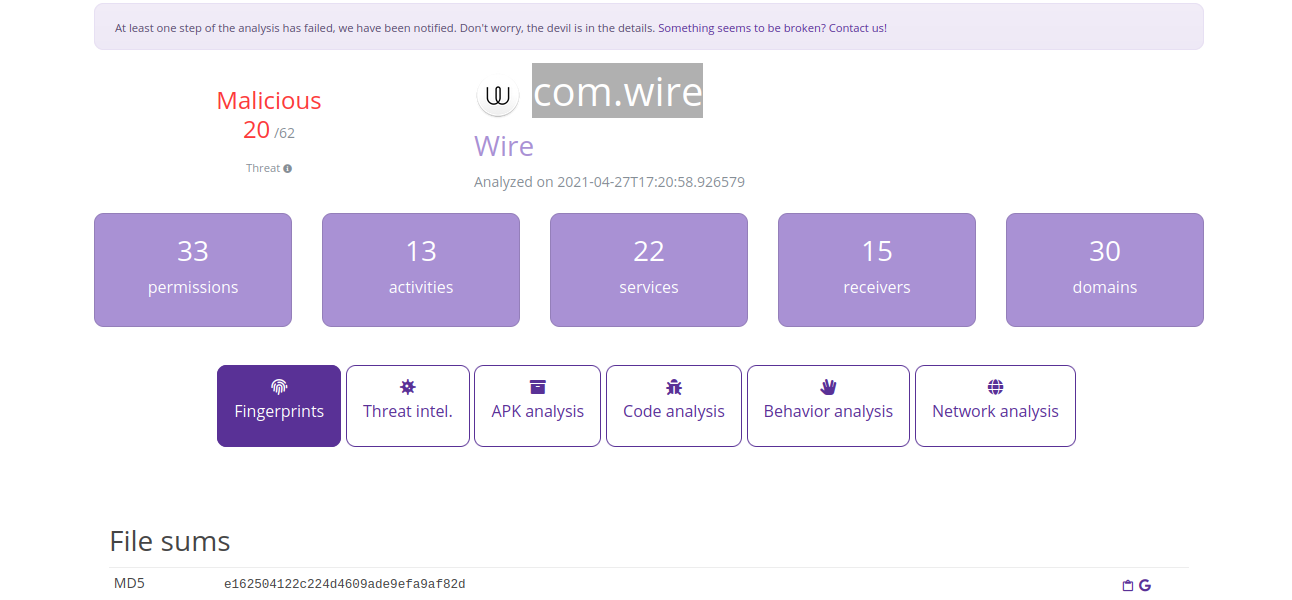The width and height of the screenshot is (1292, 600).
Task: Open the 30 domains card
Action: [x=1105, y=270]
